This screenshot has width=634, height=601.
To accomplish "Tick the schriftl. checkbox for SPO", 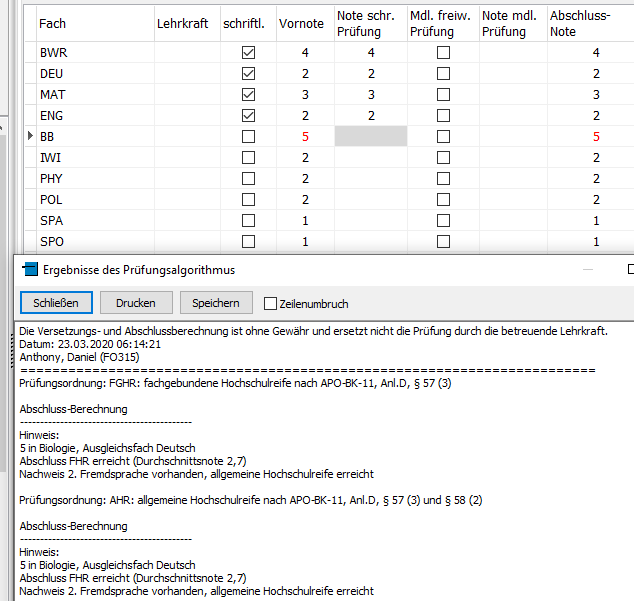I will point(248,242).
